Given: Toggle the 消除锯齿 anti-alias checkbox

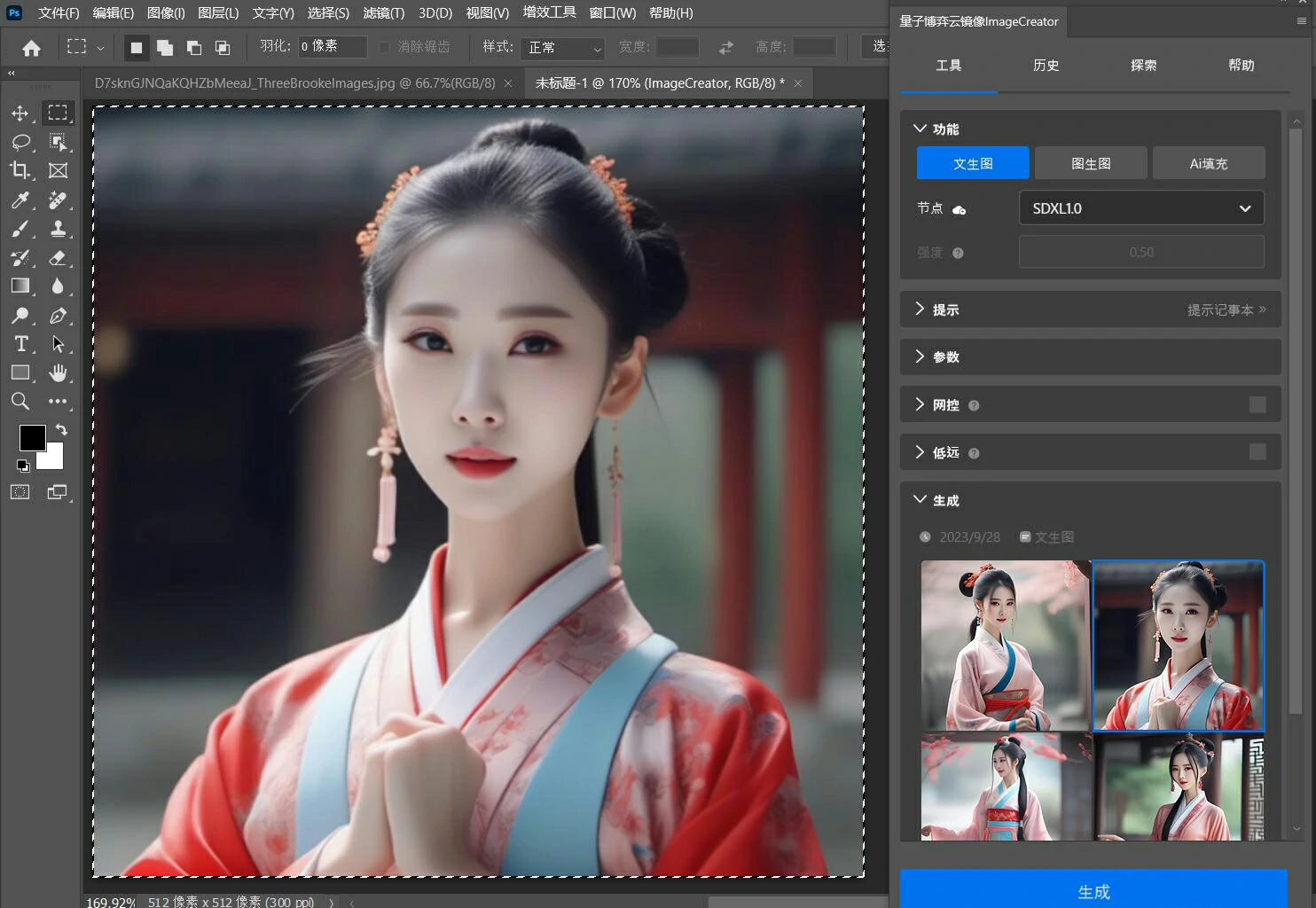Looking at the screenshot, I should coord(384,47).
